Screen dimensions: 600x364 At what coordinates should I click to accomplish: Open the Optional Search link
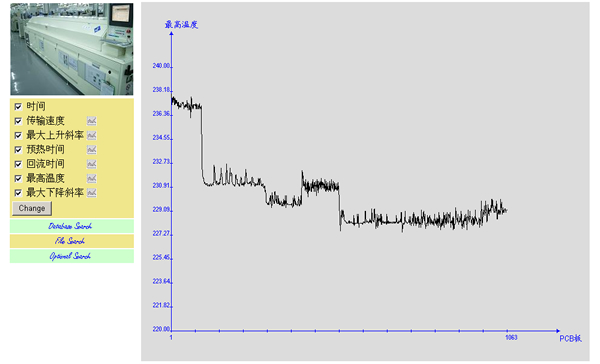(70, 256)
